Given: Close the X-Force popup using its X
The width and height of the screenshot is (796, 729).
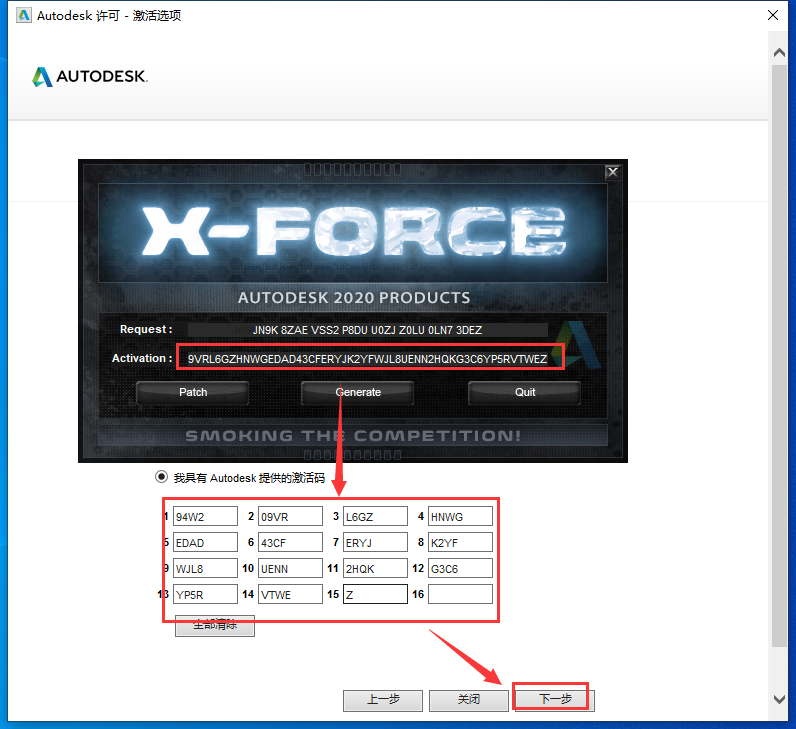Looking at the screenshot, I should tap(612, 172).
